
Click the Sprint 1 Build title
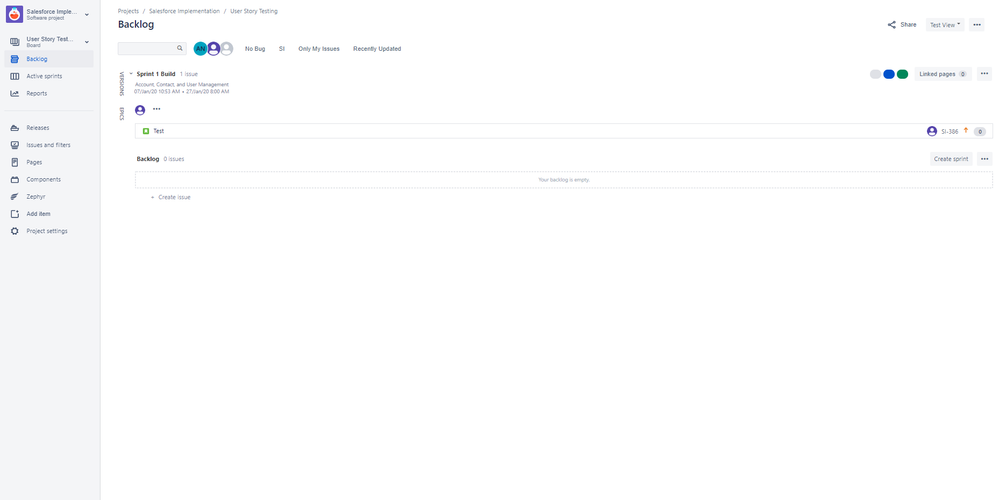155,74
